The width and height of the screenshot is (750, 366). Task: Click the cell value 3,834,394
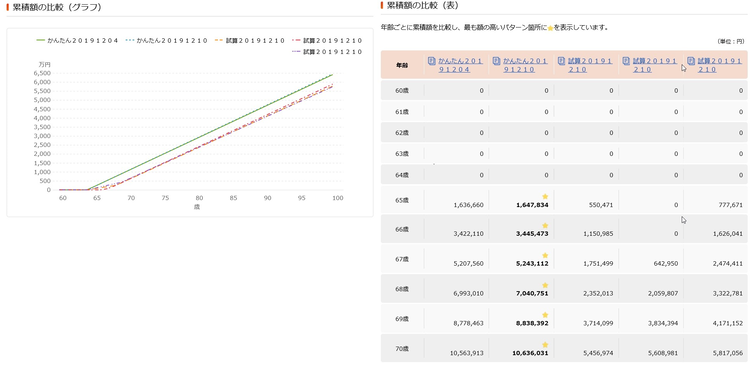point(663,323)
